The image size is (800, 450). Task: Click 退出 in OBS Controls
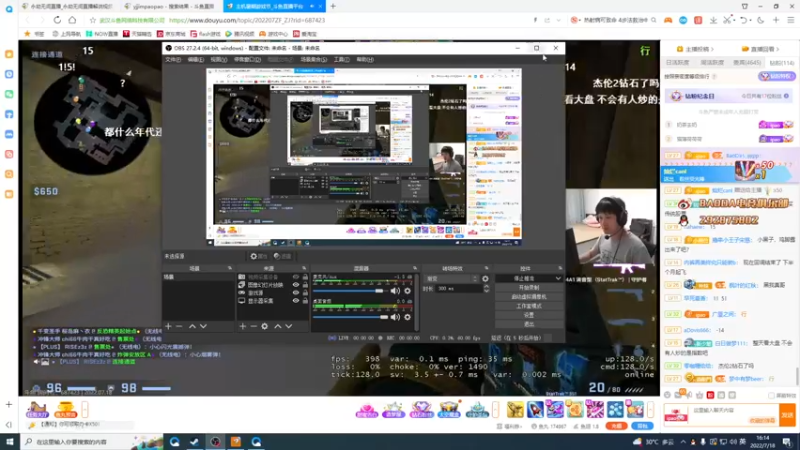click(x=529, y=324)
